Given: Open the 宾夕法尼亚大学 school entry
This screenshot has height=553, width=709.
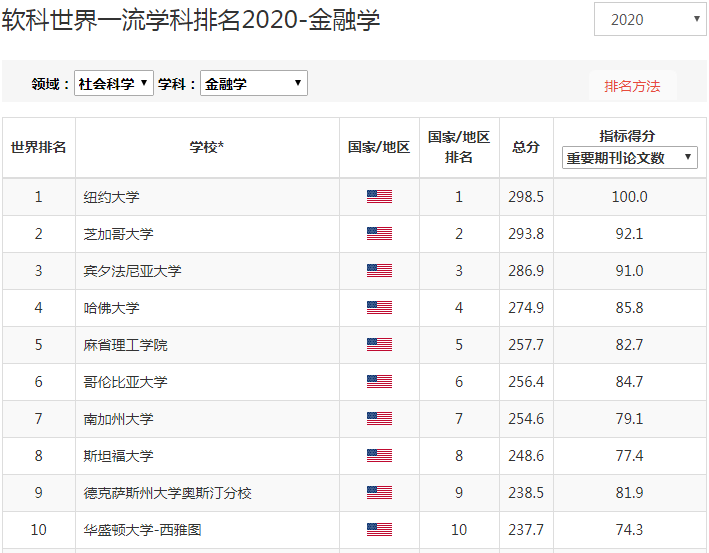Looking at the screenshot, I should coord(132,271).
